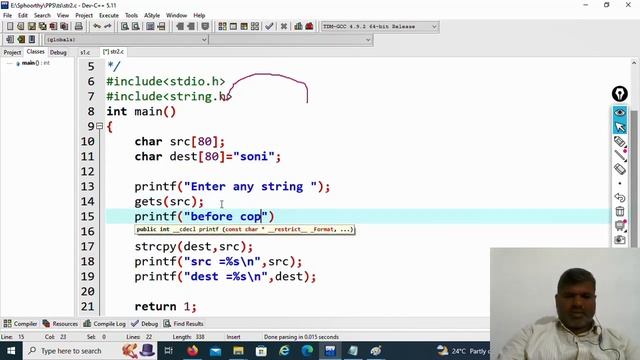Click the Rebuild All toolbar icon
640x360 pixels.
click(255, 27)
